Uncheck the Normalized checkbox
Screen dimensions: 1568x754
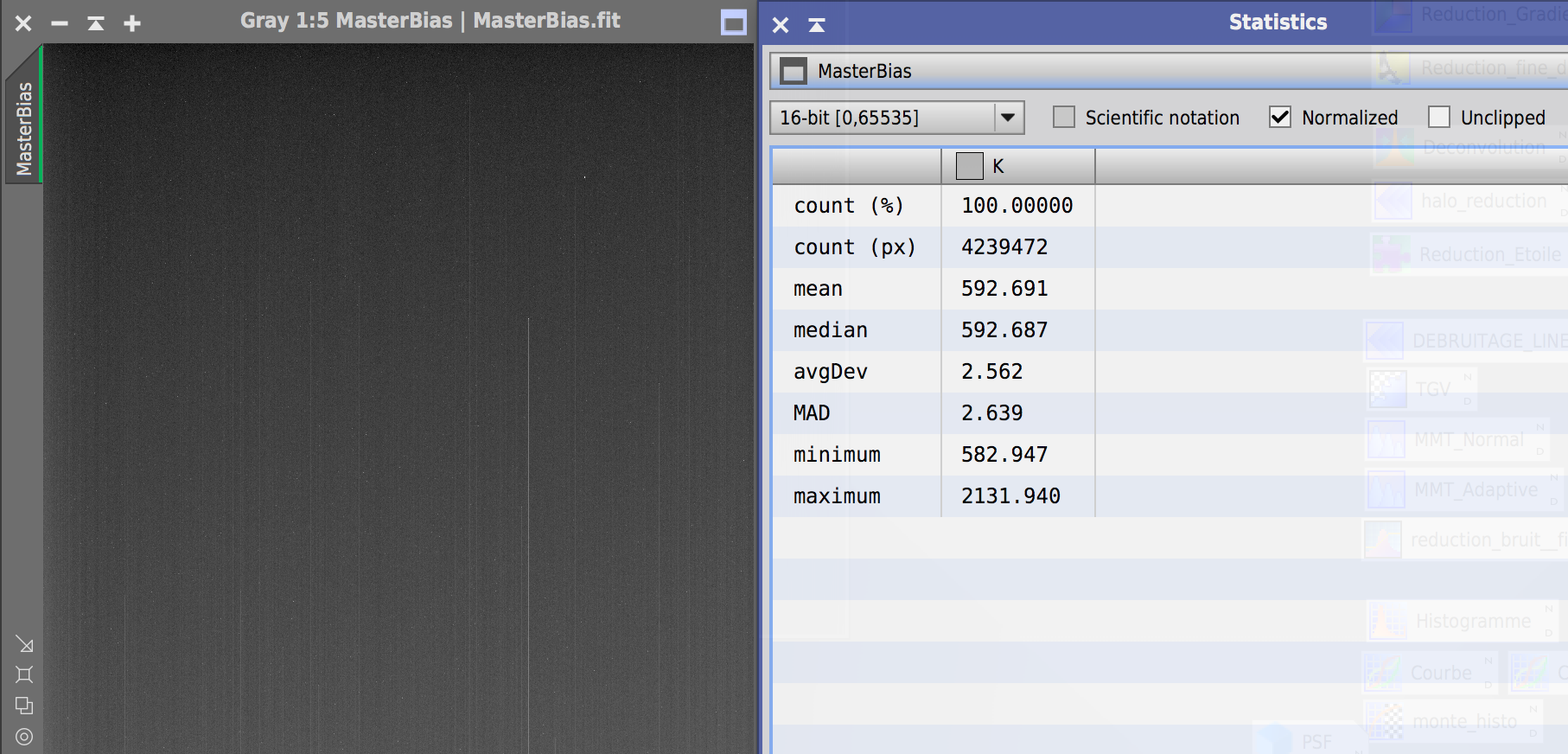click(1280, 117)
